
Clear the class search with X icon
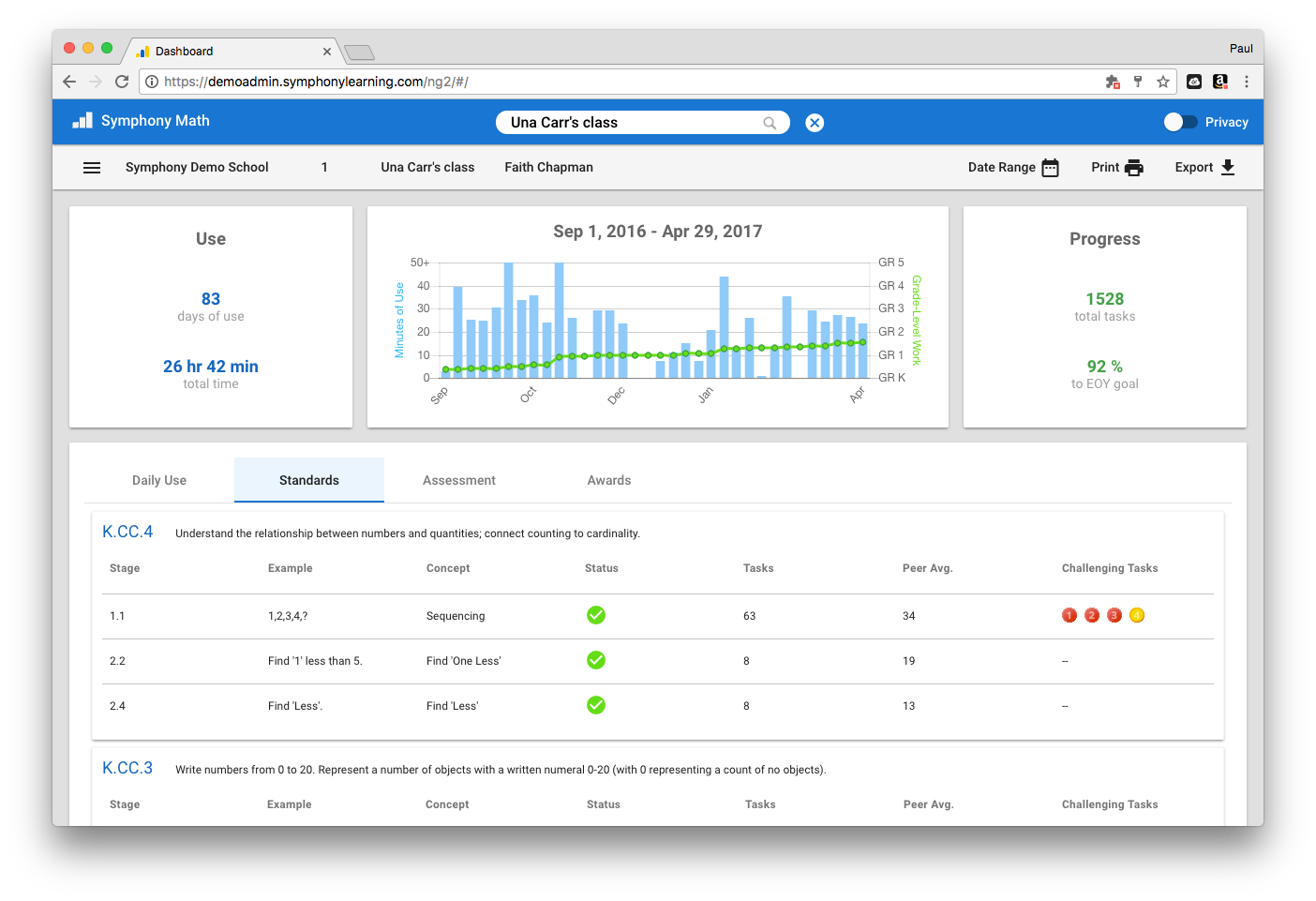pos(815,123)
